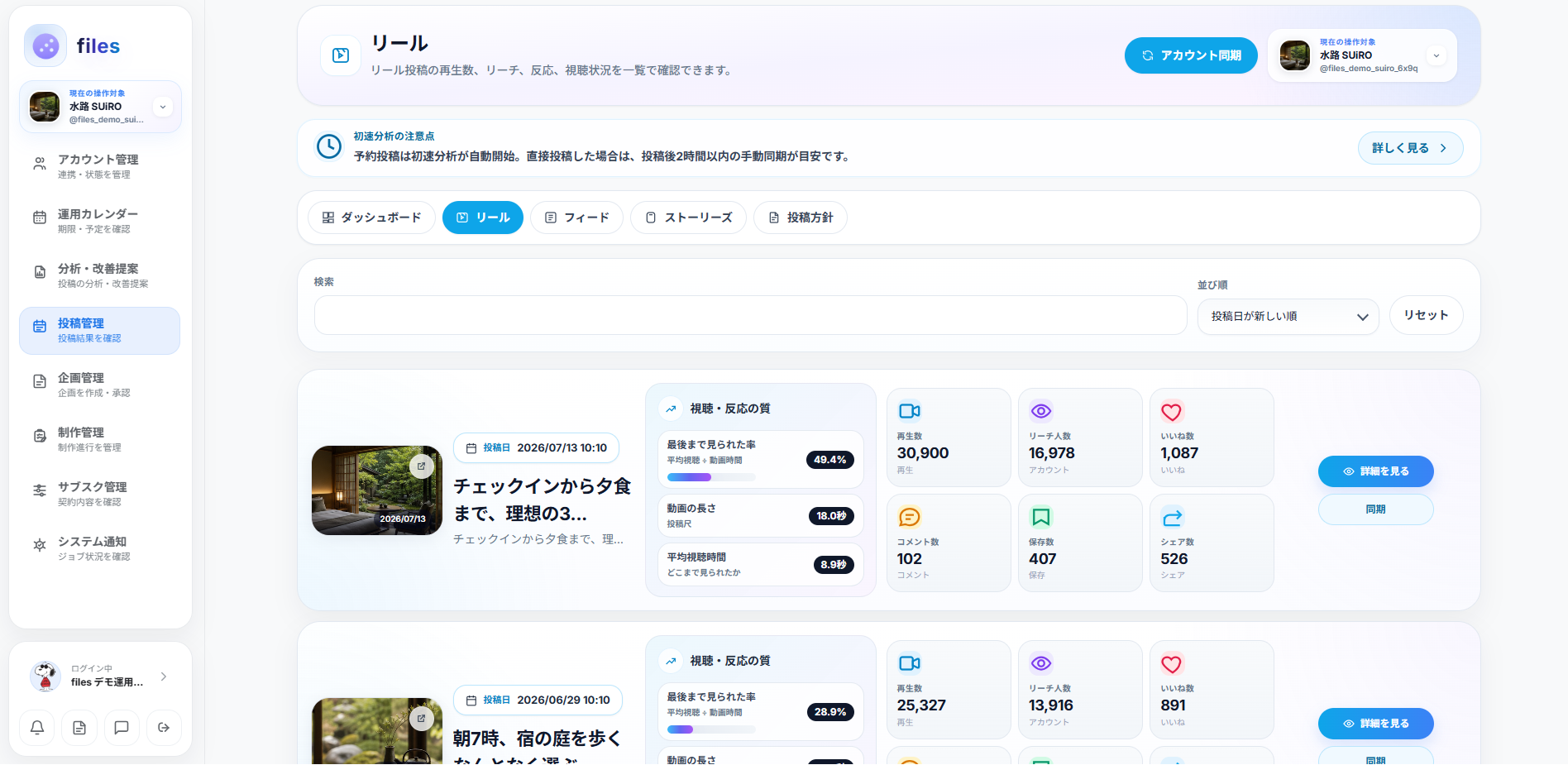Open external link icon on 2026/07/13 thumbnail
This screenshot has height=765, width=1568.
click(422, 466)
